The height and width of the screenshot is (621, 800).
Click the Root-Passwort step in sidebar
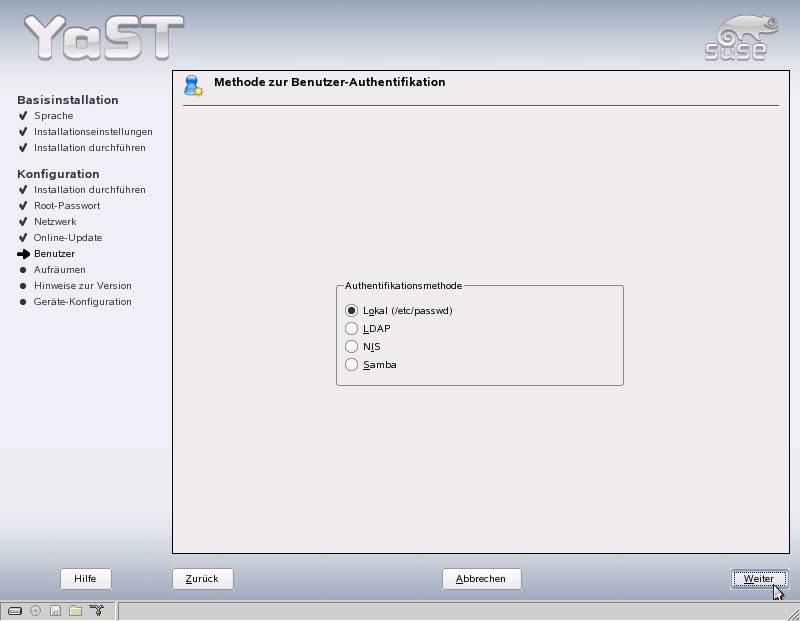pos(67,206)
